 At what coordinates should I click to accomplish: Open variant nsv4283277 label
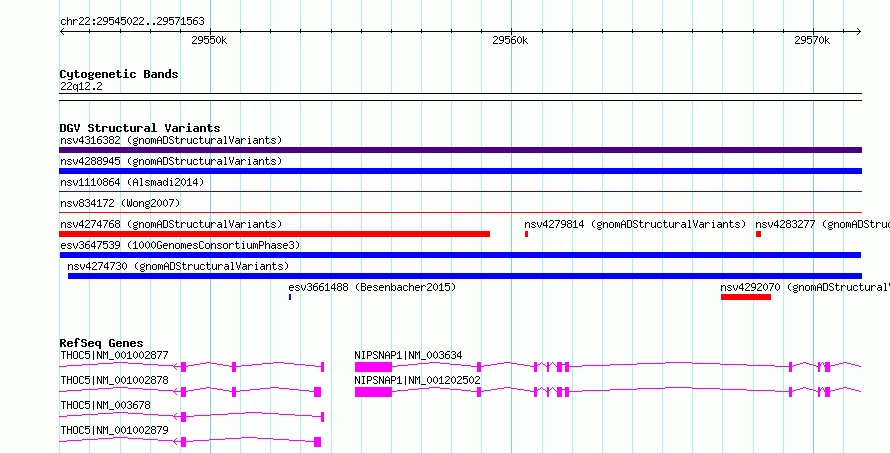(x=822, y=224)
